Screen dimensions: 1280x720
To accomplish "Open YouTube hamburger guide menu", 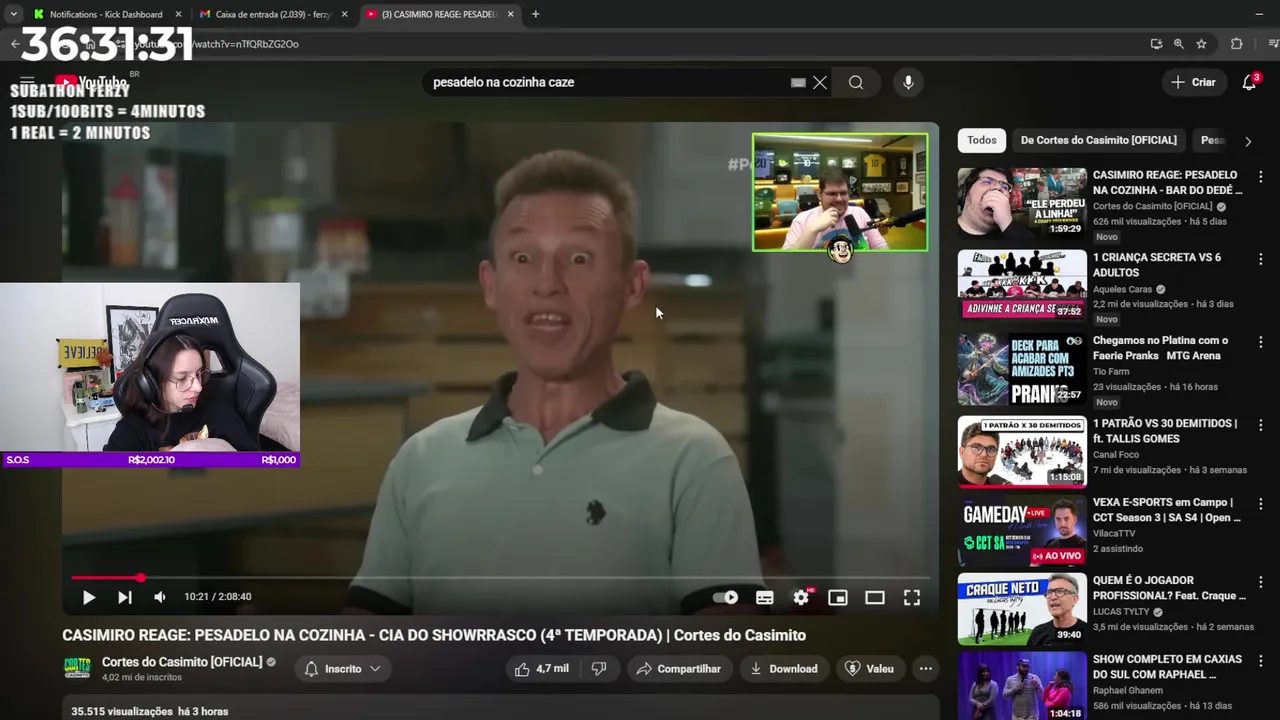I will 27,82.
